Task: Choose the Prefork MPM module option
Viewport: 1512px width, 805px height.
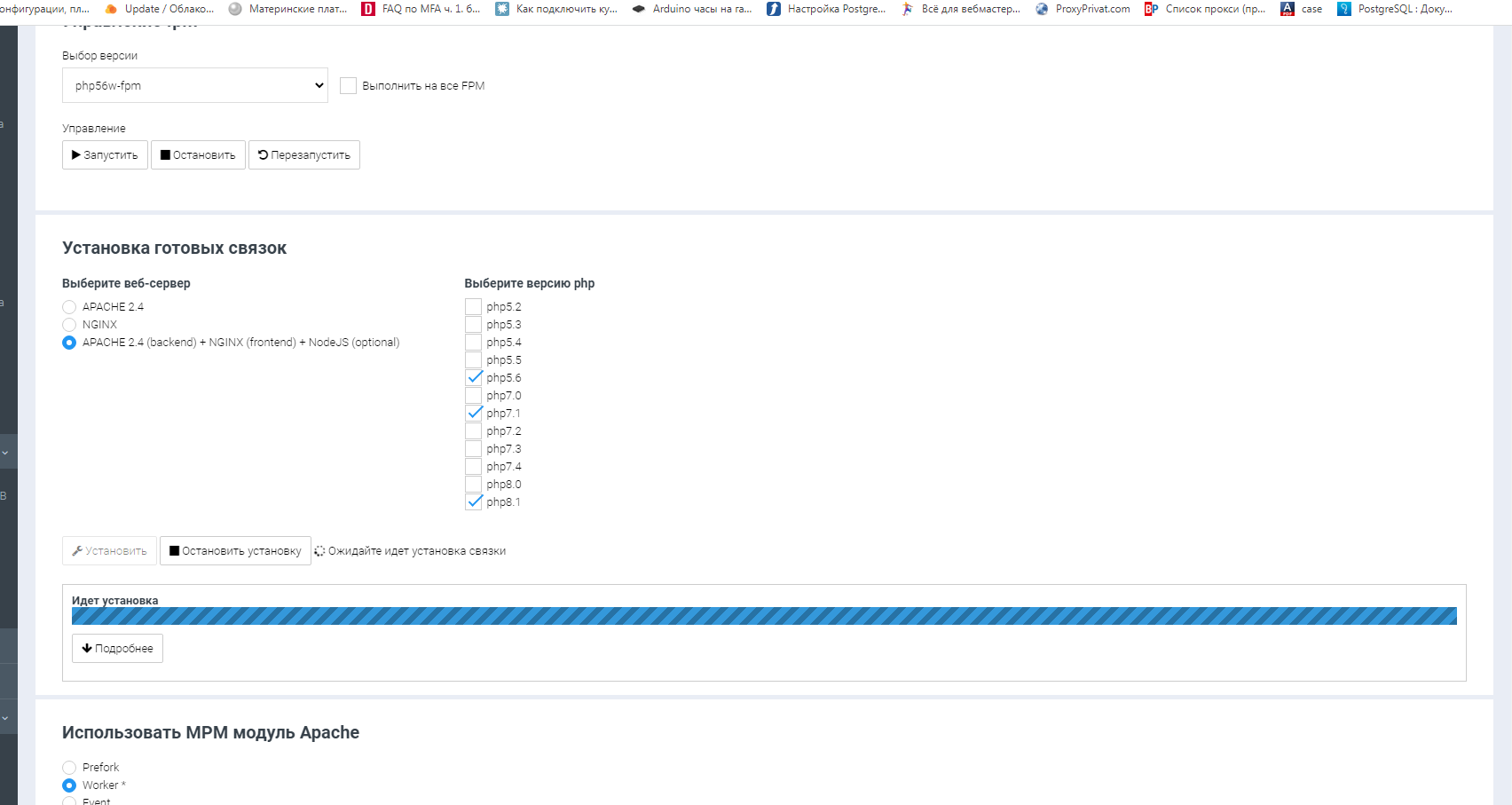Action: (x=69, y=768)
